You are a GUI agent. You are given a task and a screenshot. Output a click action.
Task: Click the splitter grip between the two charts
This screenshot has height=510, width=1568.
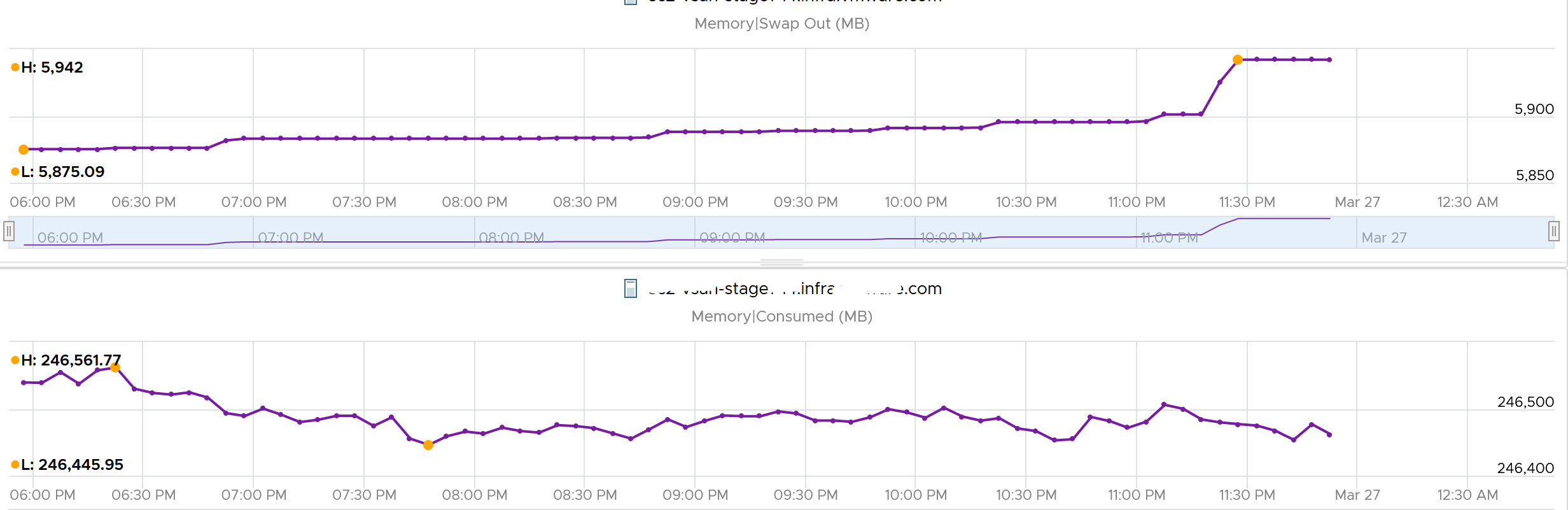click(x=782, y=262)
